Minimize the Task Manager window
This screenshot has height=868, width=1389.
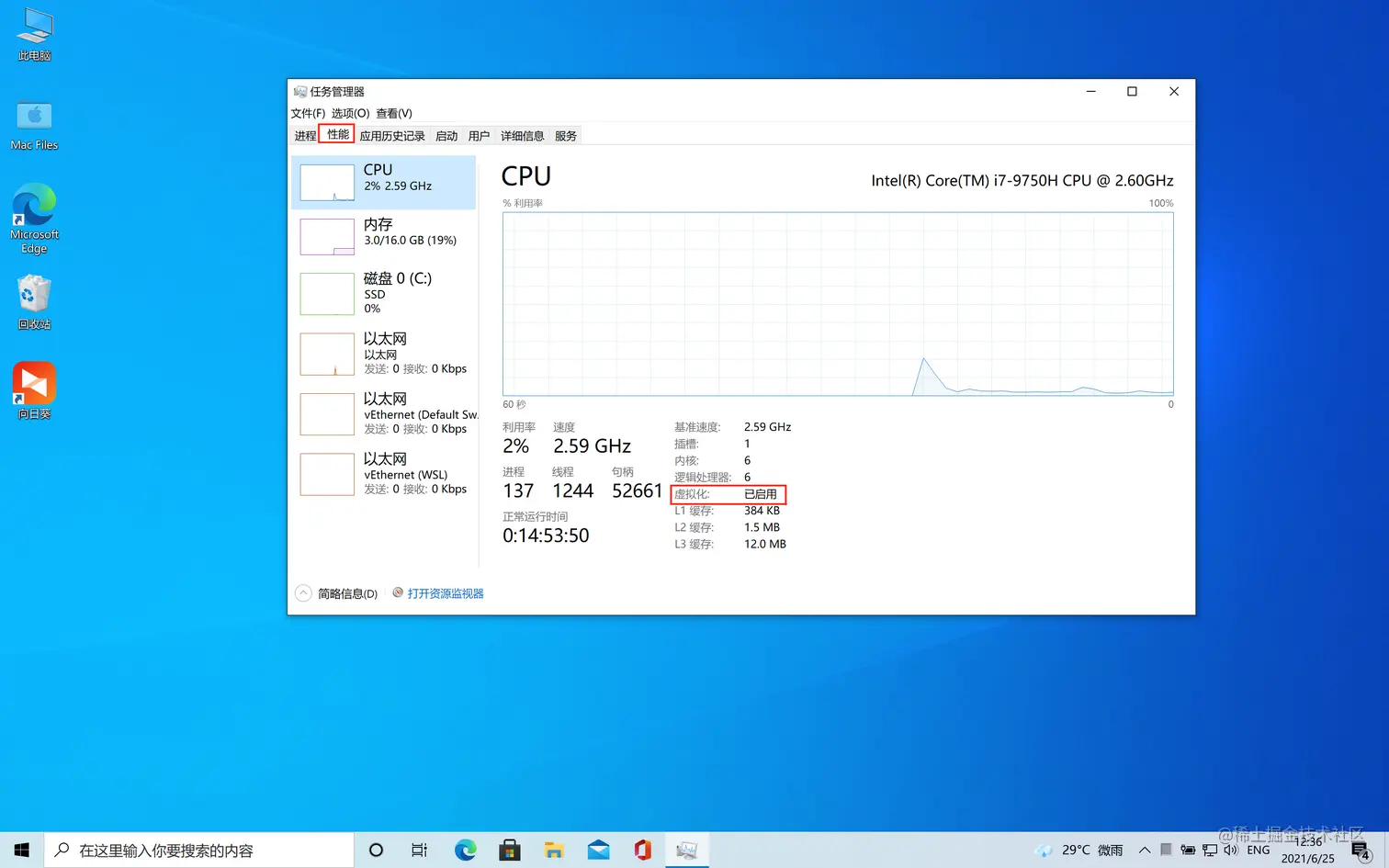pos(1091,91)
